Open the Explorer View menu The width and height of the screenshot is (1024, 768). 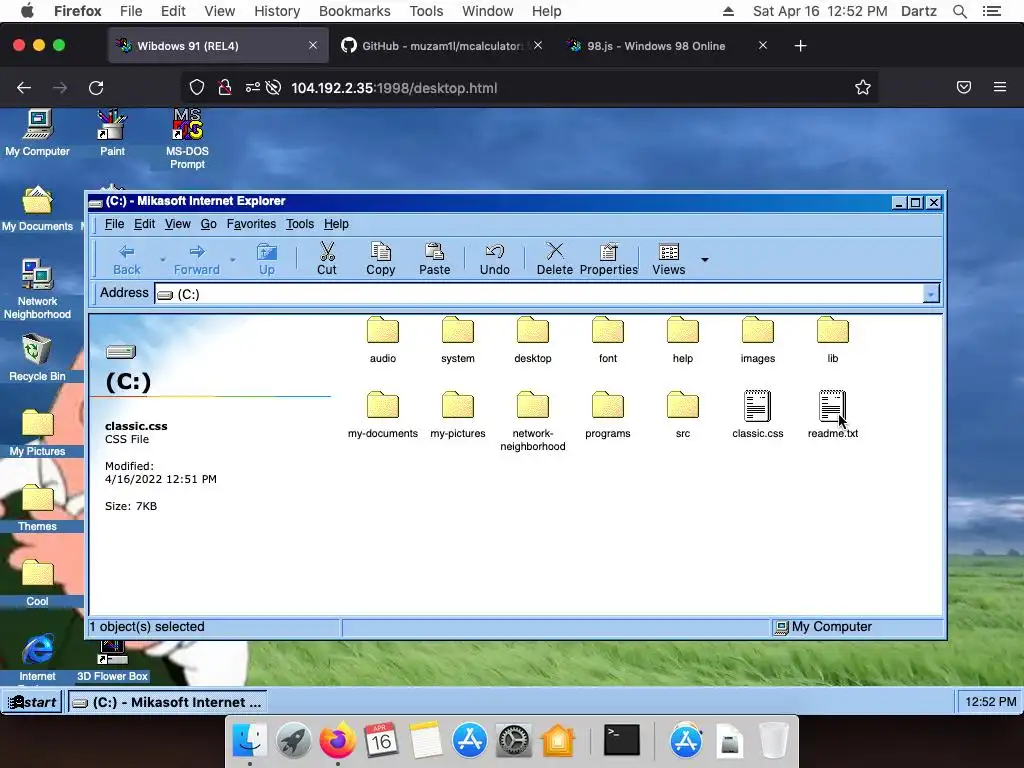coord(178,224)
